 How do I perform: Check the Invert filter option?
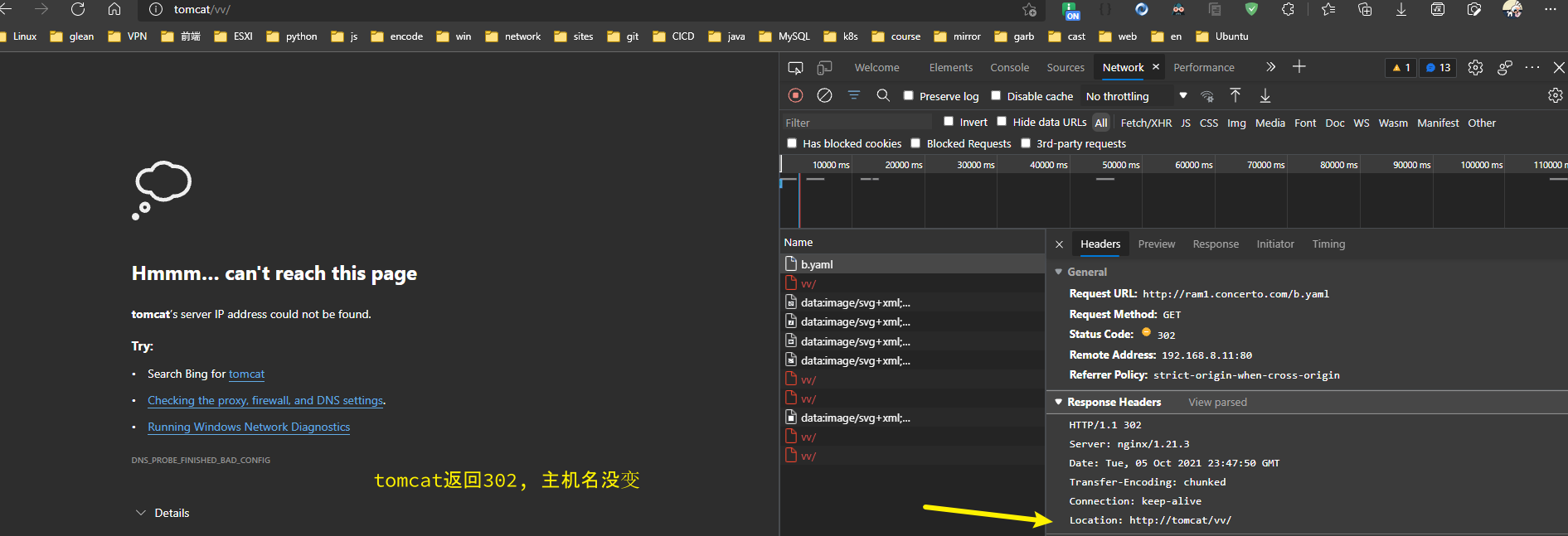pyautogui.click(x=949, y=121)
